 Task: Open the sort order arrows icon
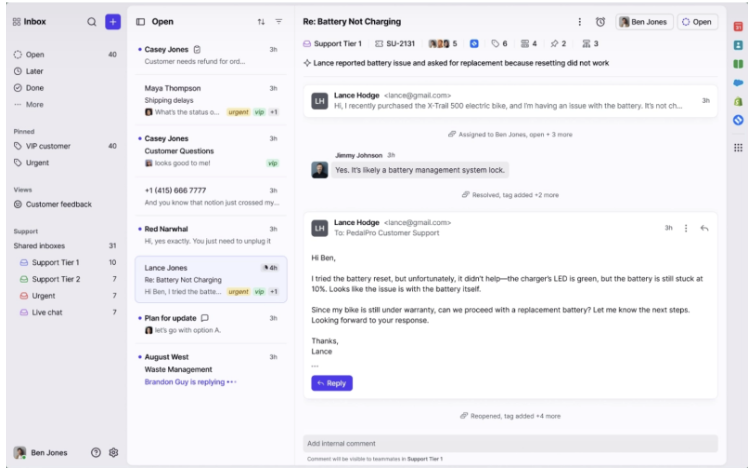click(261, 22)
